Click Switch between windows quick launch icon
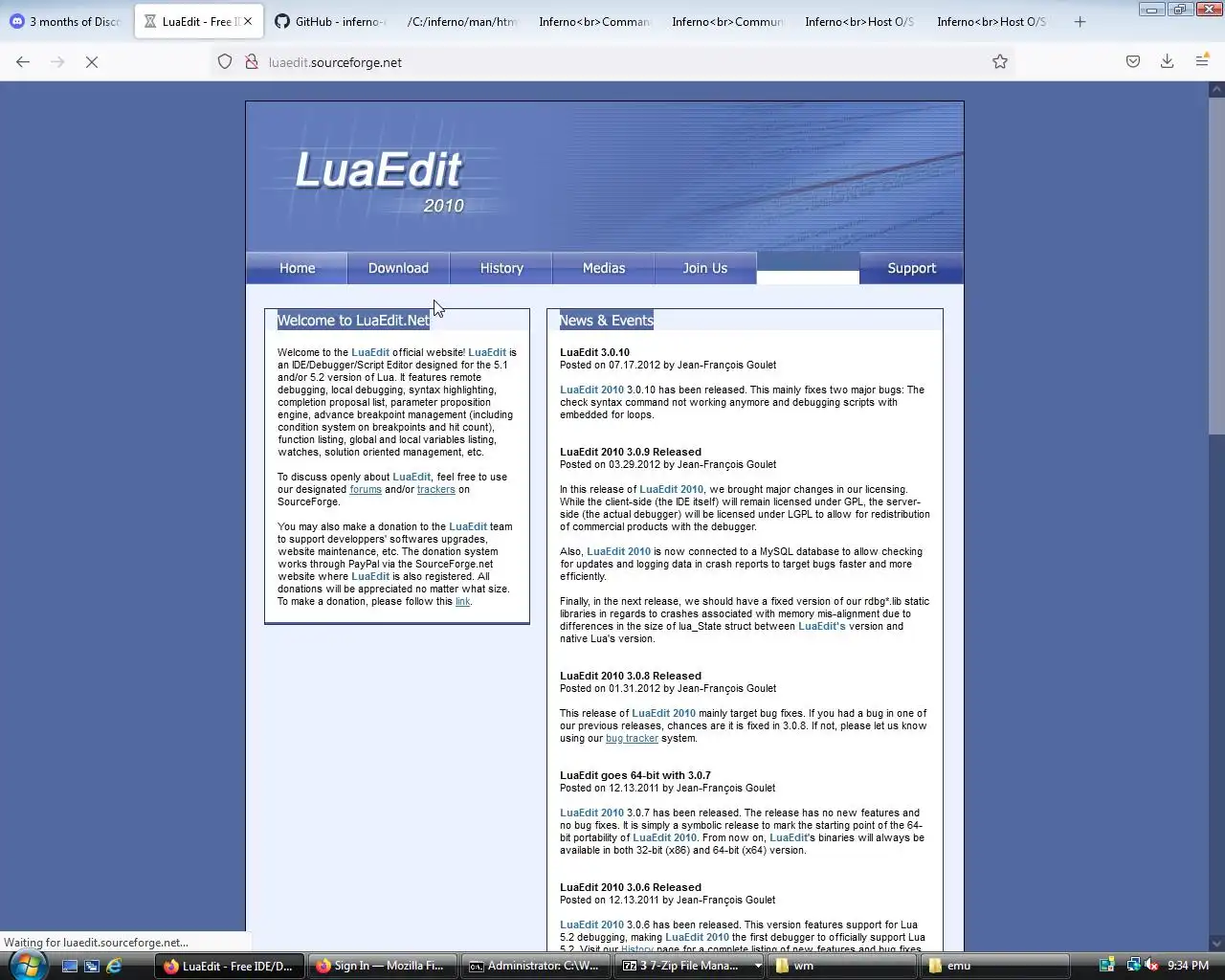The height and width of the screenshot is (980, 1225). [x=92, y=966]
